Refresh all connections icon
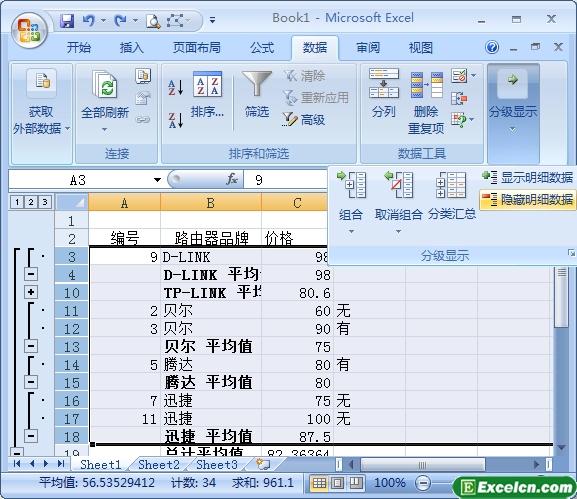The width and height of the screenshot is (577, 499). 105,84
